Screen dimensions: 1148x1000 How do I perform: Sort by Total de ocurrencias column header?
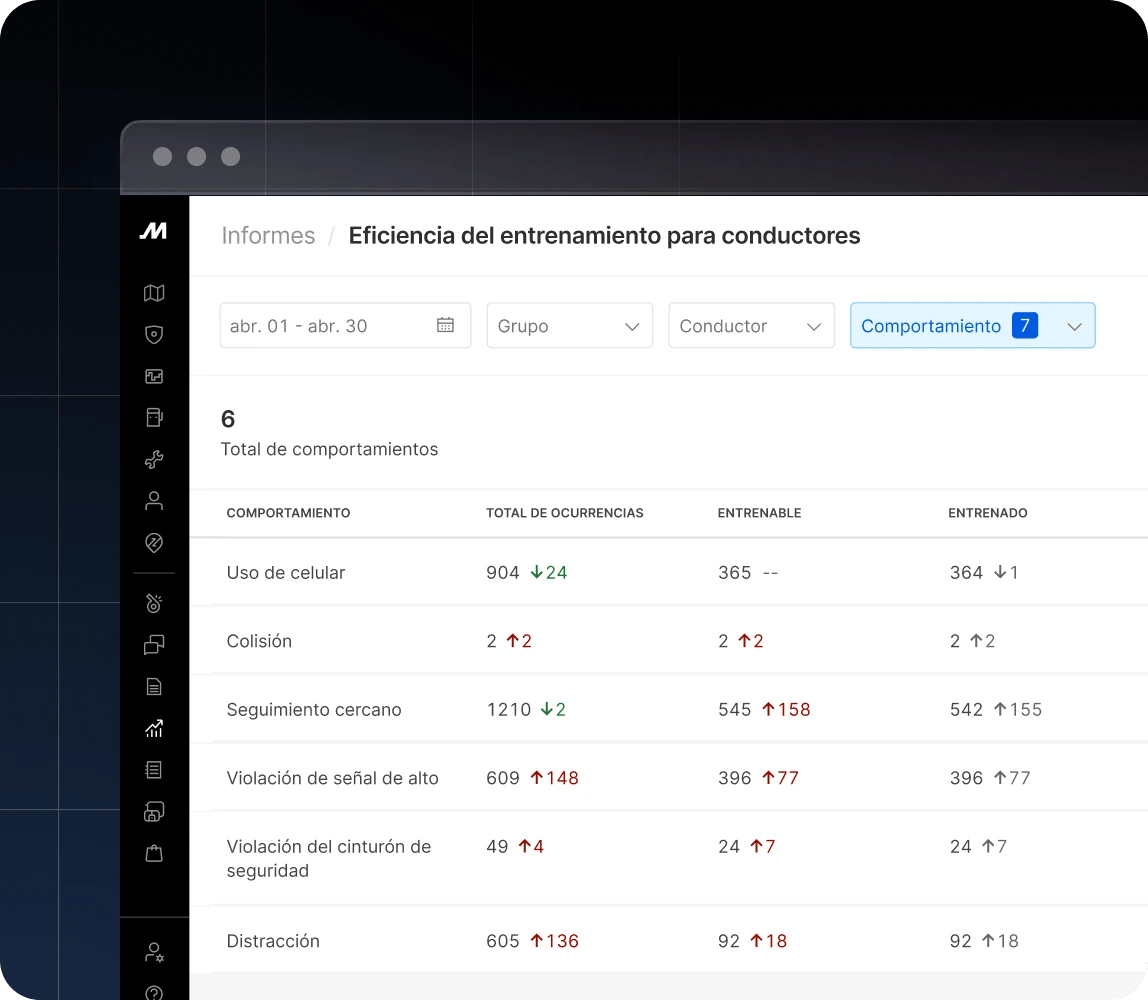click(x=564, y=513)
